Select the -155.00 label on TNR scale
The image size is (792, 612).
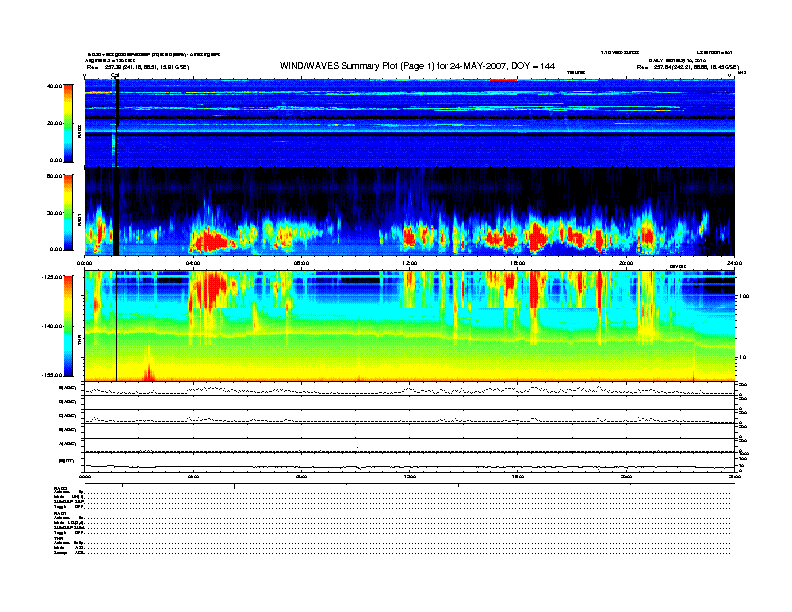click(x=52, y=375)
